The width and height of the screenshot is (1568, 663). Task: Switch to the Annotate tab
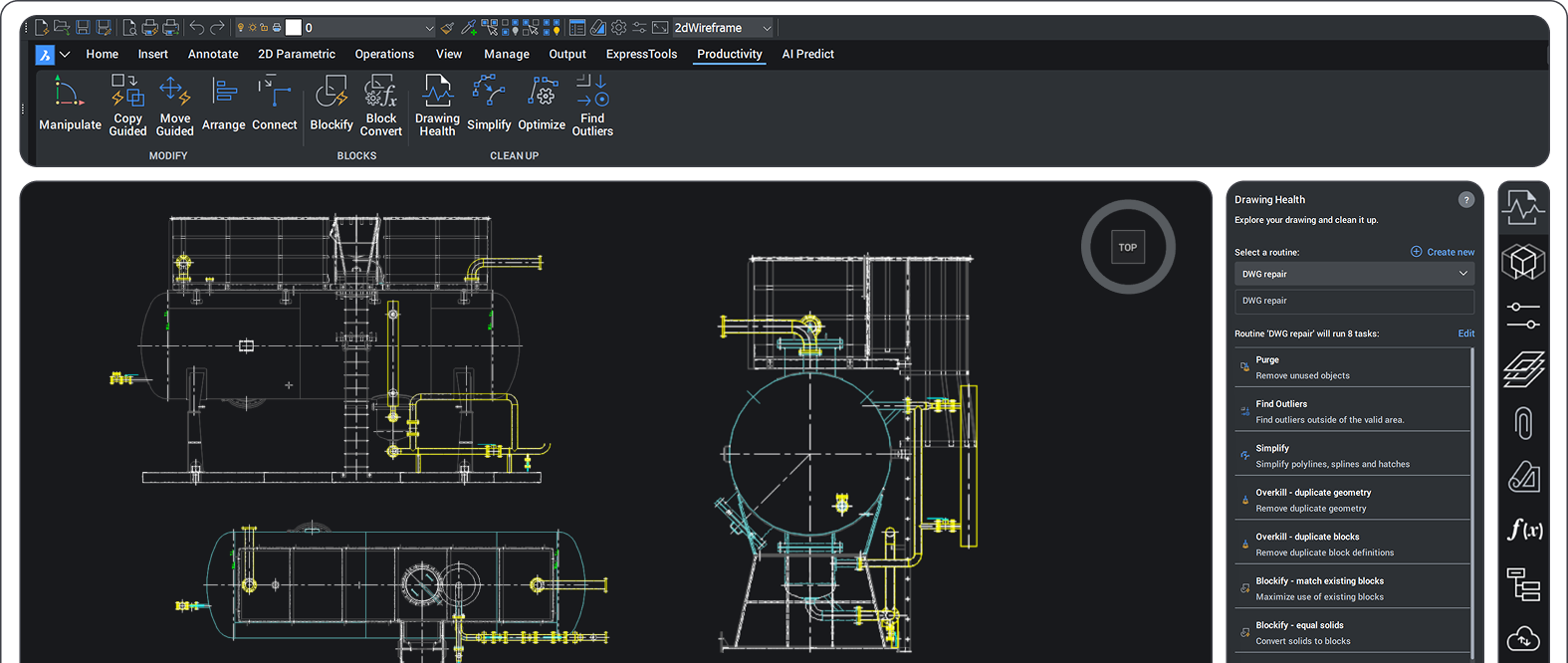tap(213, 55)
